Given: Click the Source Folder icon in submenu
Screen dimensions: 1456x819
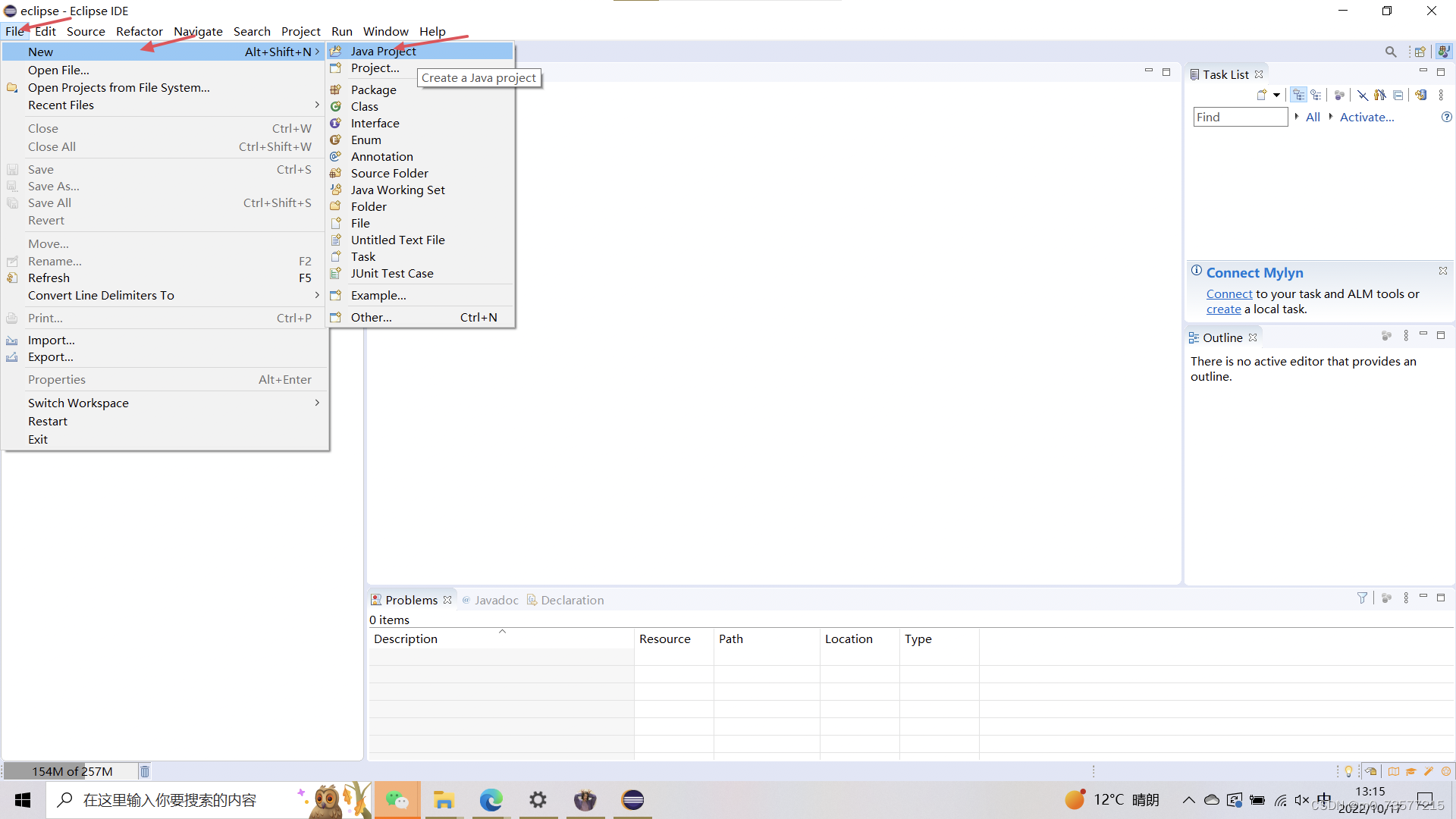Looking at the screenshot, I should click(335, 173).
